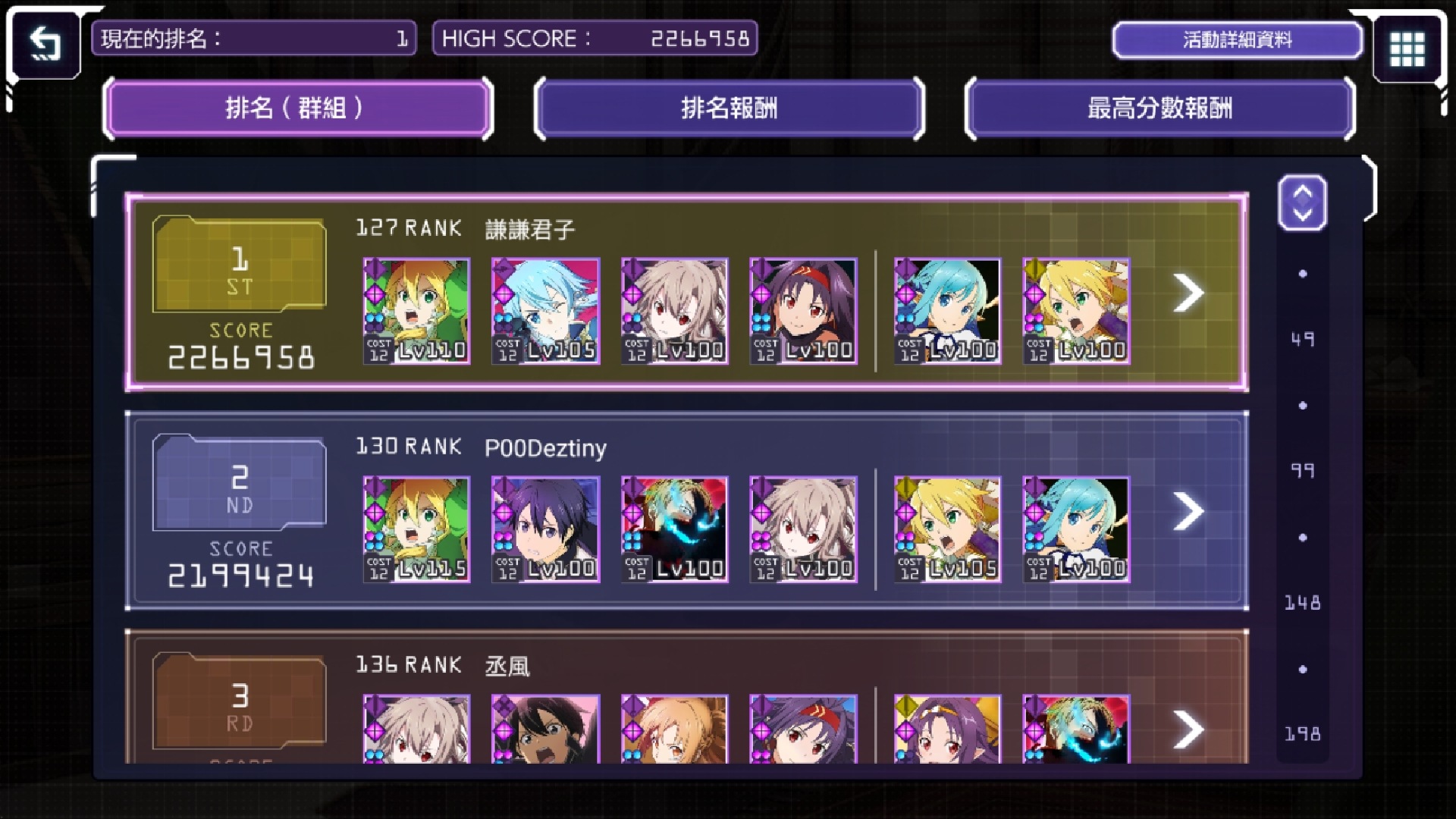This screenshot has height=819, width=1456.
Task: Tap the up-down scroll toggle icon
Action: pos(1302,202)
